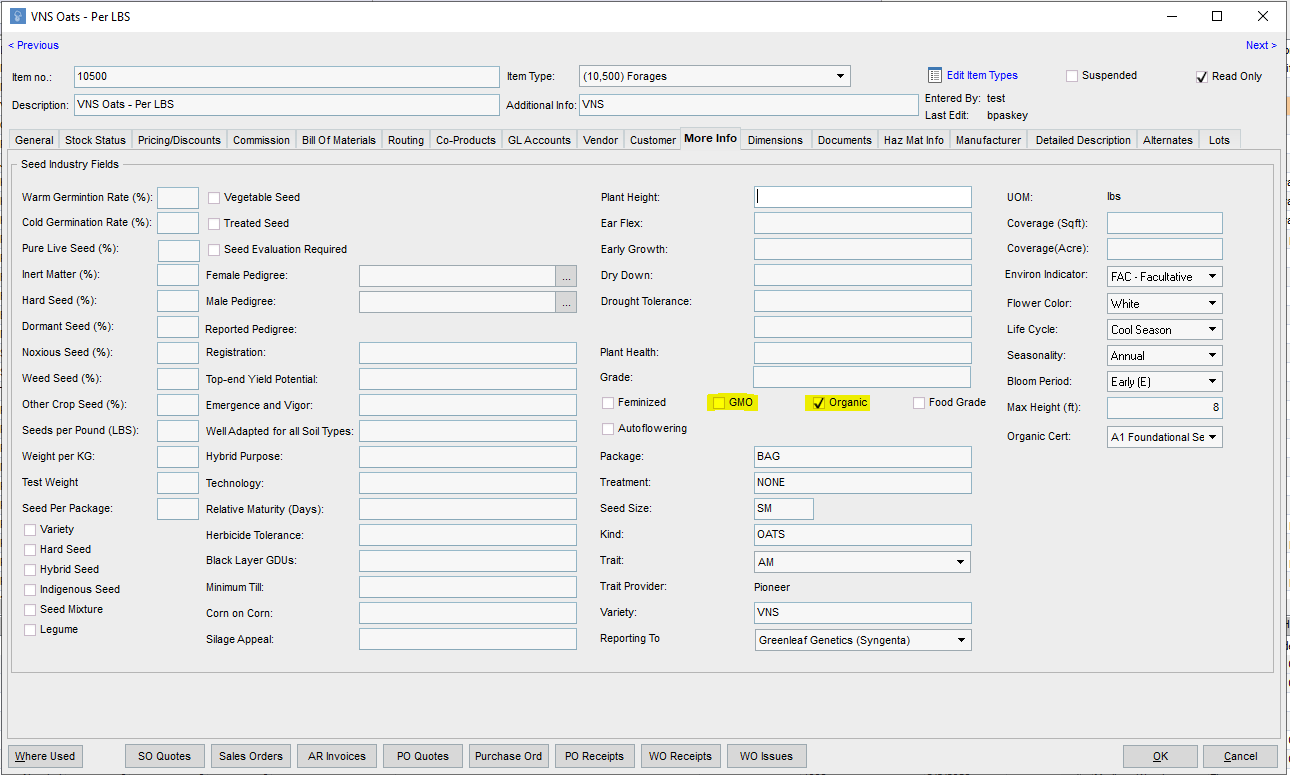The height and width of the screenshot is (775, 1290).
Task: Enable the GMO checkbox
Action: coord(719,403)
